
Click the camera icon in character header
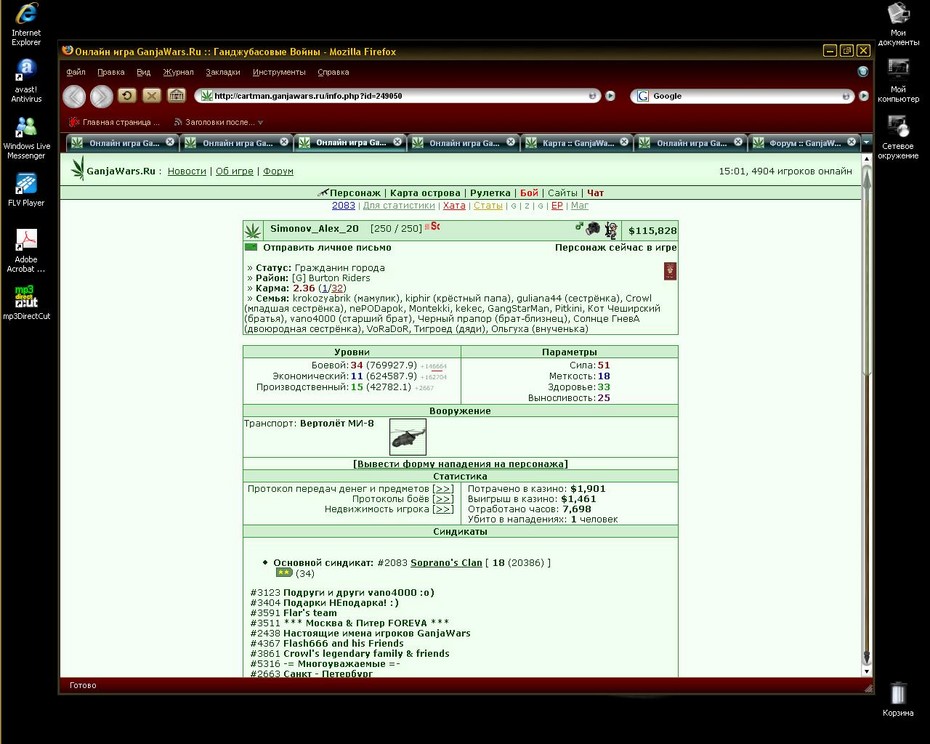point(593,228)
